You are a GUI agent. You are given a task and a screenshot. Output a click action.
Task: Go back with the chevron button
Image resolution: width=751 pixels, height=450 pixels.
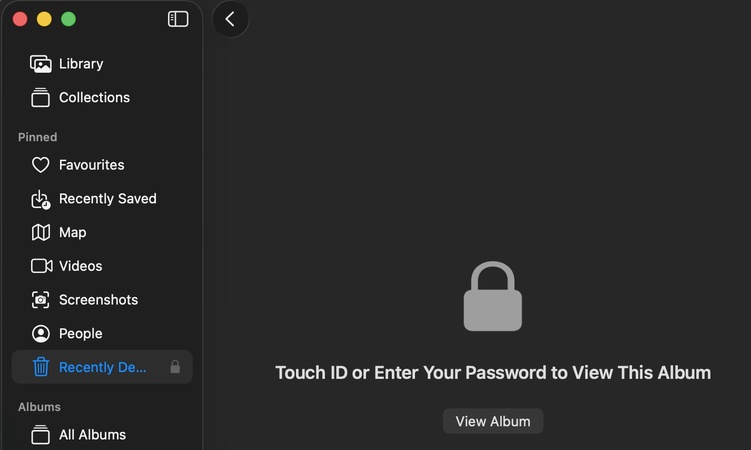pyautogui.click(x=230, y=19)
